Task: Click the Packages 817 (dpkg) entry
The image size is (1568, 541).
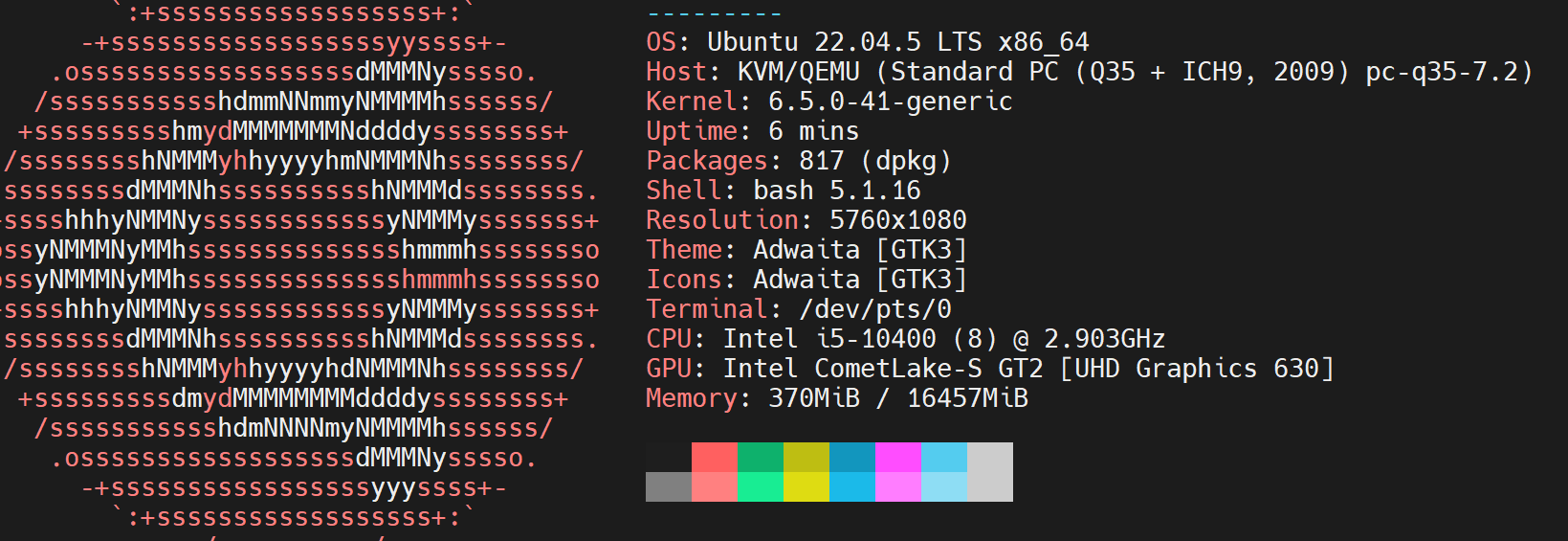Action: (x=798, y=161)
